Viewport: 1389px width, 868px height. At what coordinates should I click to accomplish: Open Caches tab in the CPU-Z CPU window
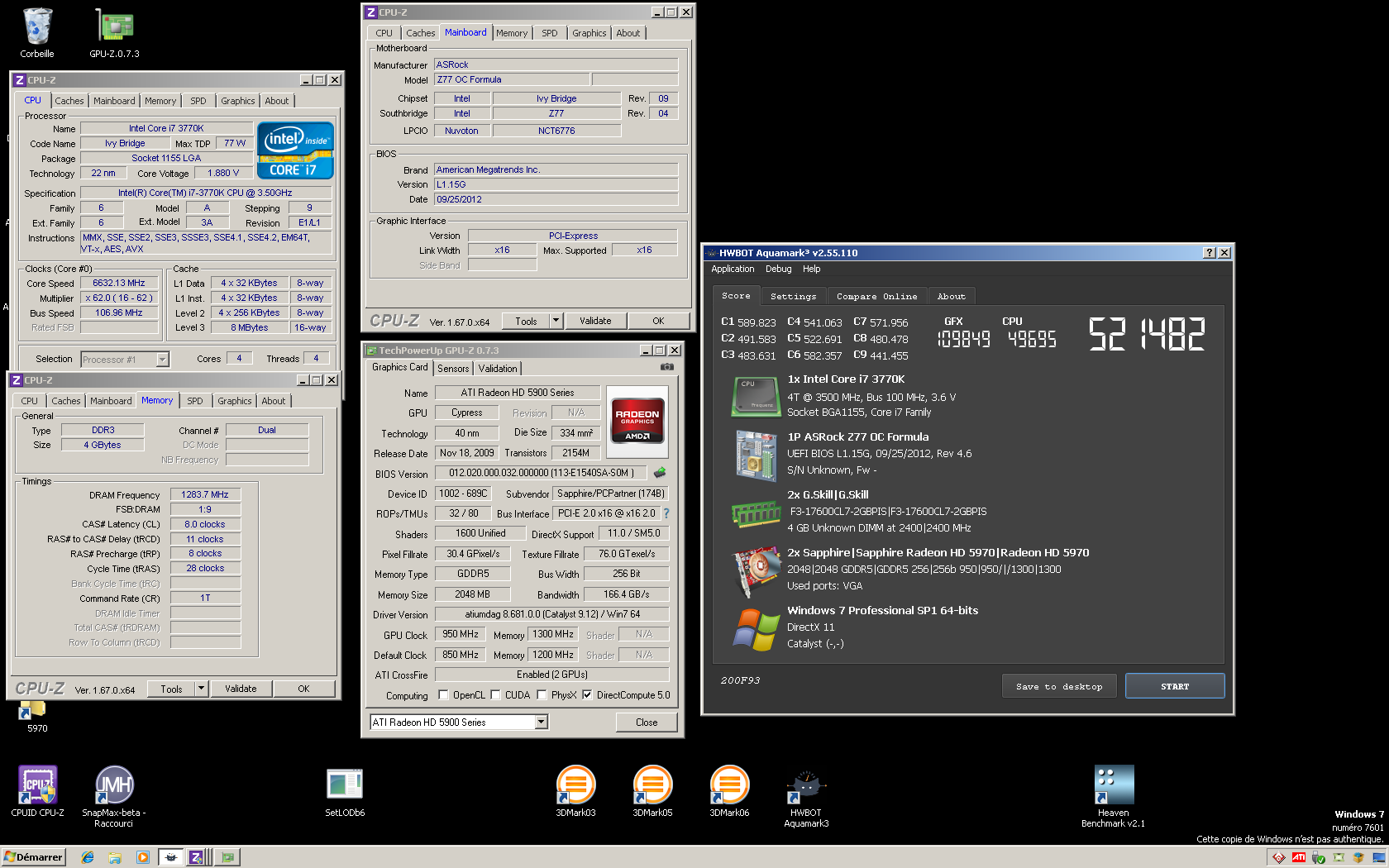click(69, 101)
